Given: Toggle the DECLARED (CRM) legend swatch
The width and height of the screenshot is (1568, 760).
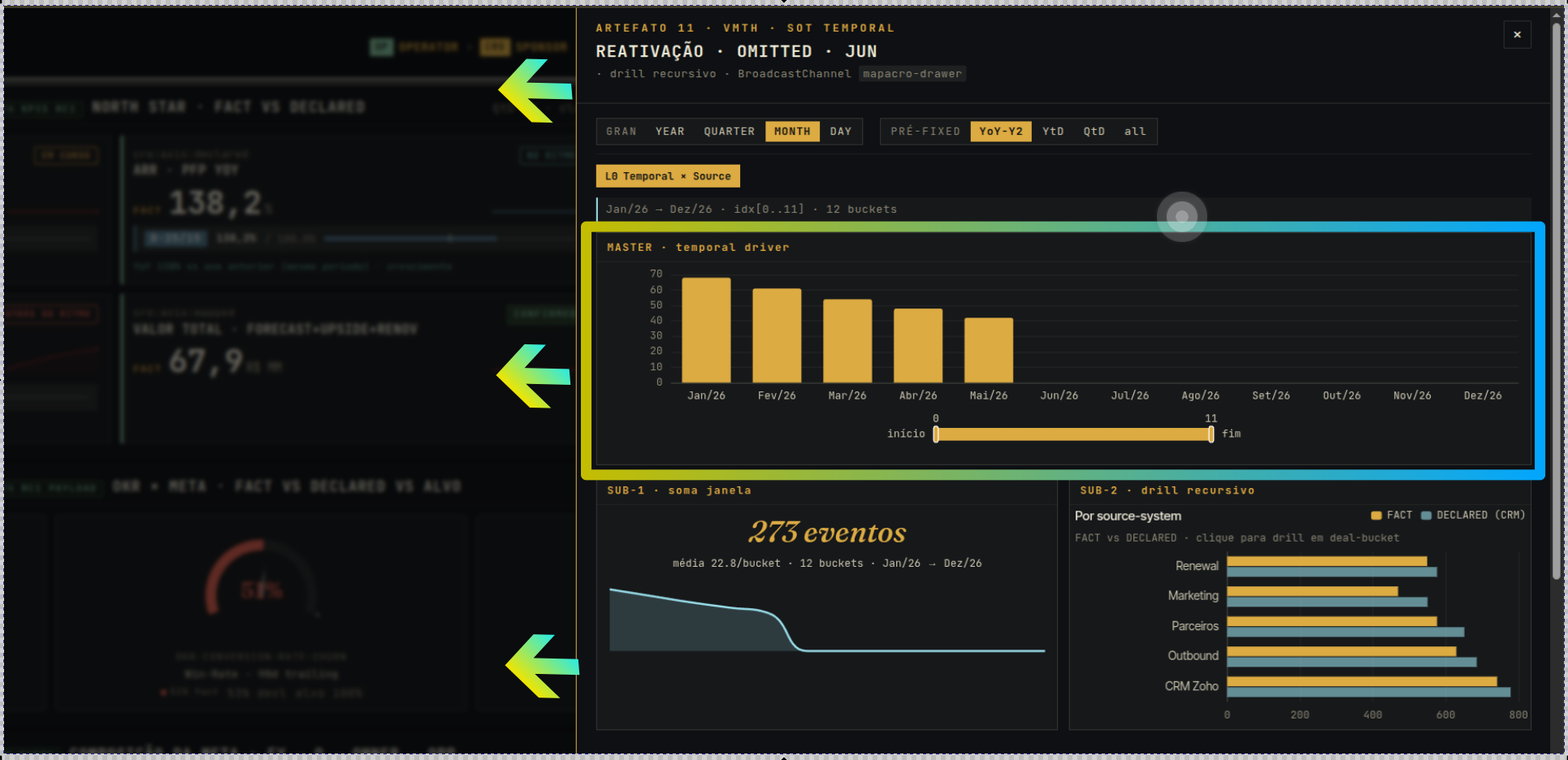Looking at the screenshot, I should click(x=1426, y=516).
